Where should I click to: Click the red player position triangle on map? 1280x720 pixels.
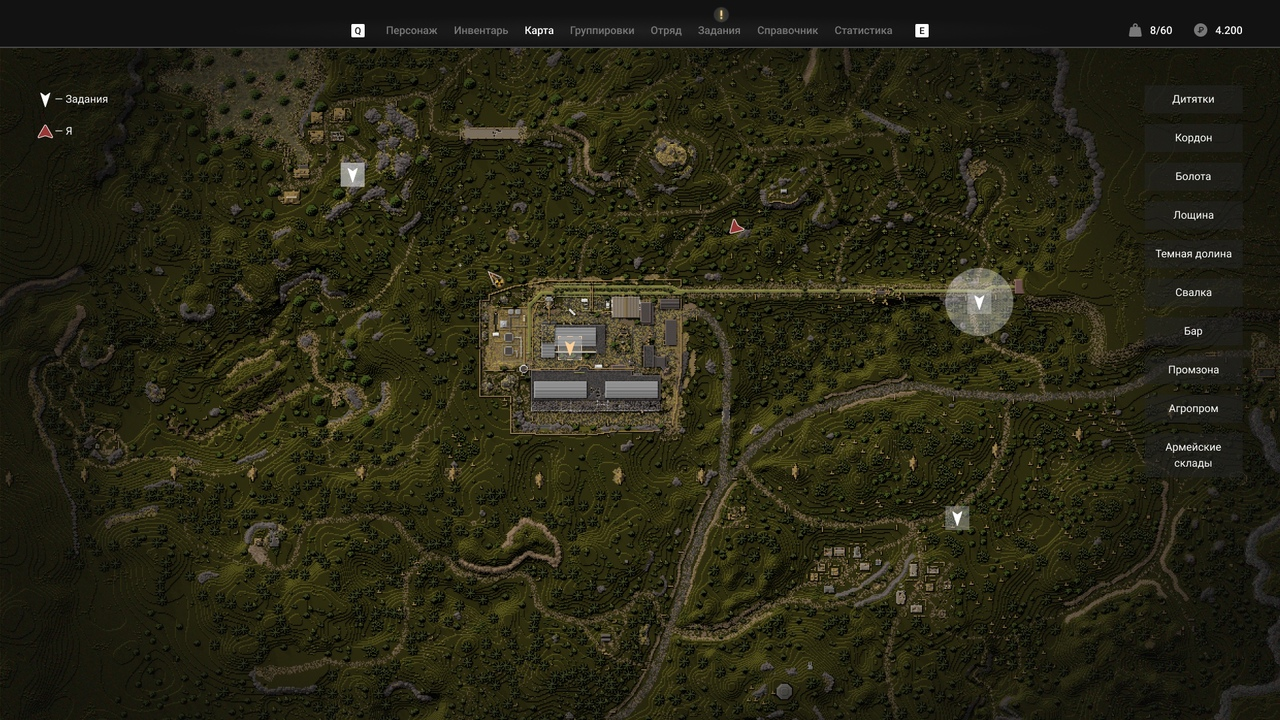(737, 227)
